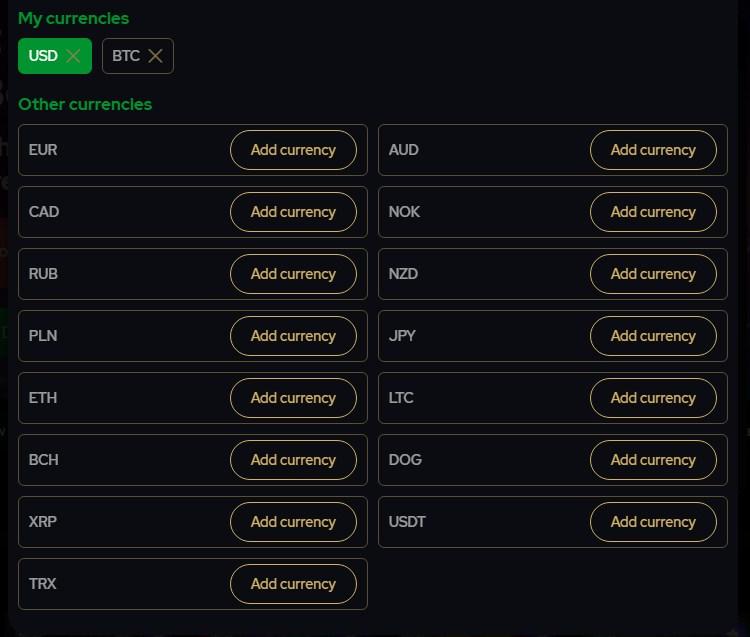The height and width of the screenshot is (637, 750).
Task: Click Add currency for USDT
Action: point(653,522)
